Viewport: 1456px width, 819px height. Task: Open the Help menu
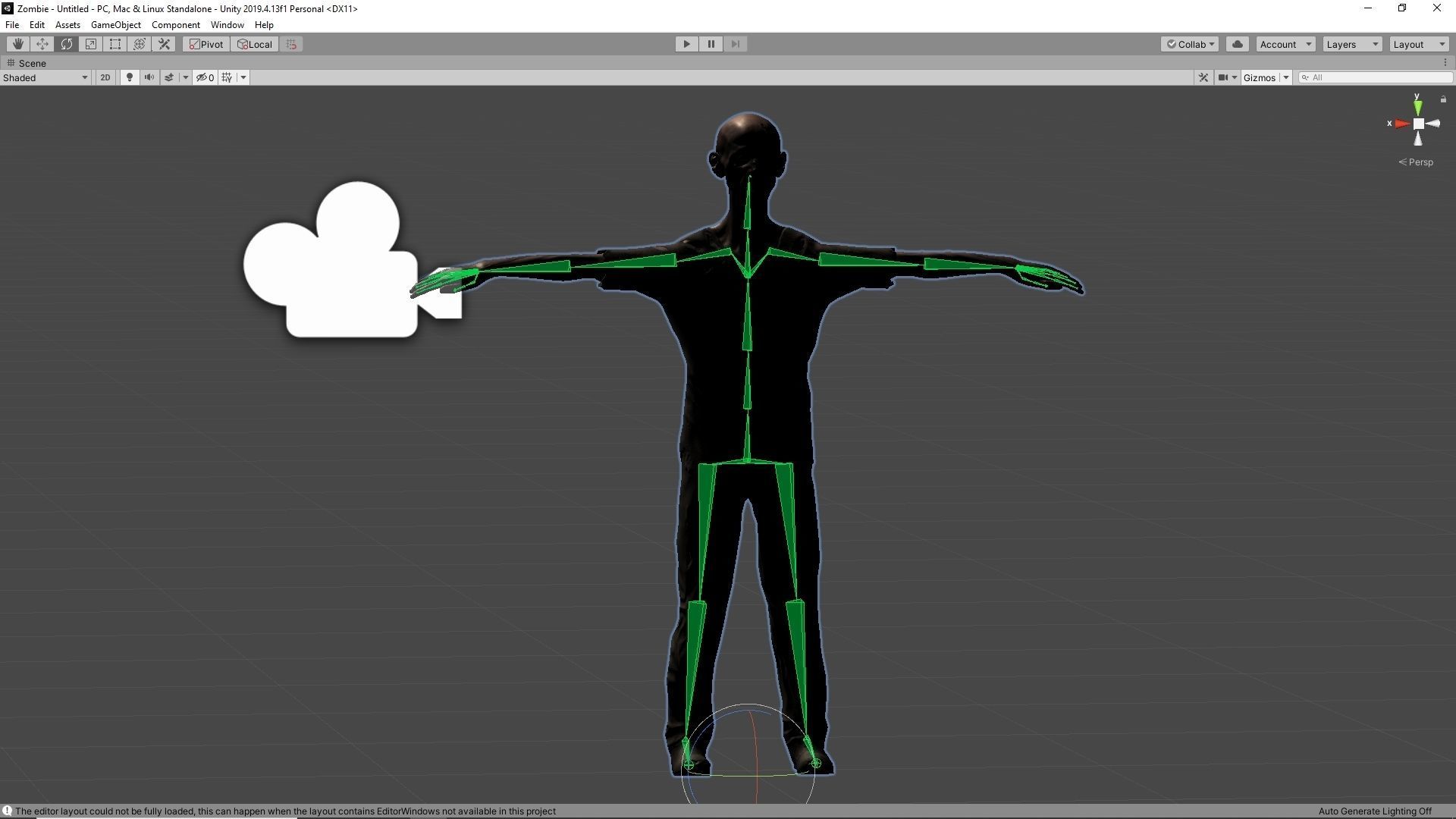point(264,25)
